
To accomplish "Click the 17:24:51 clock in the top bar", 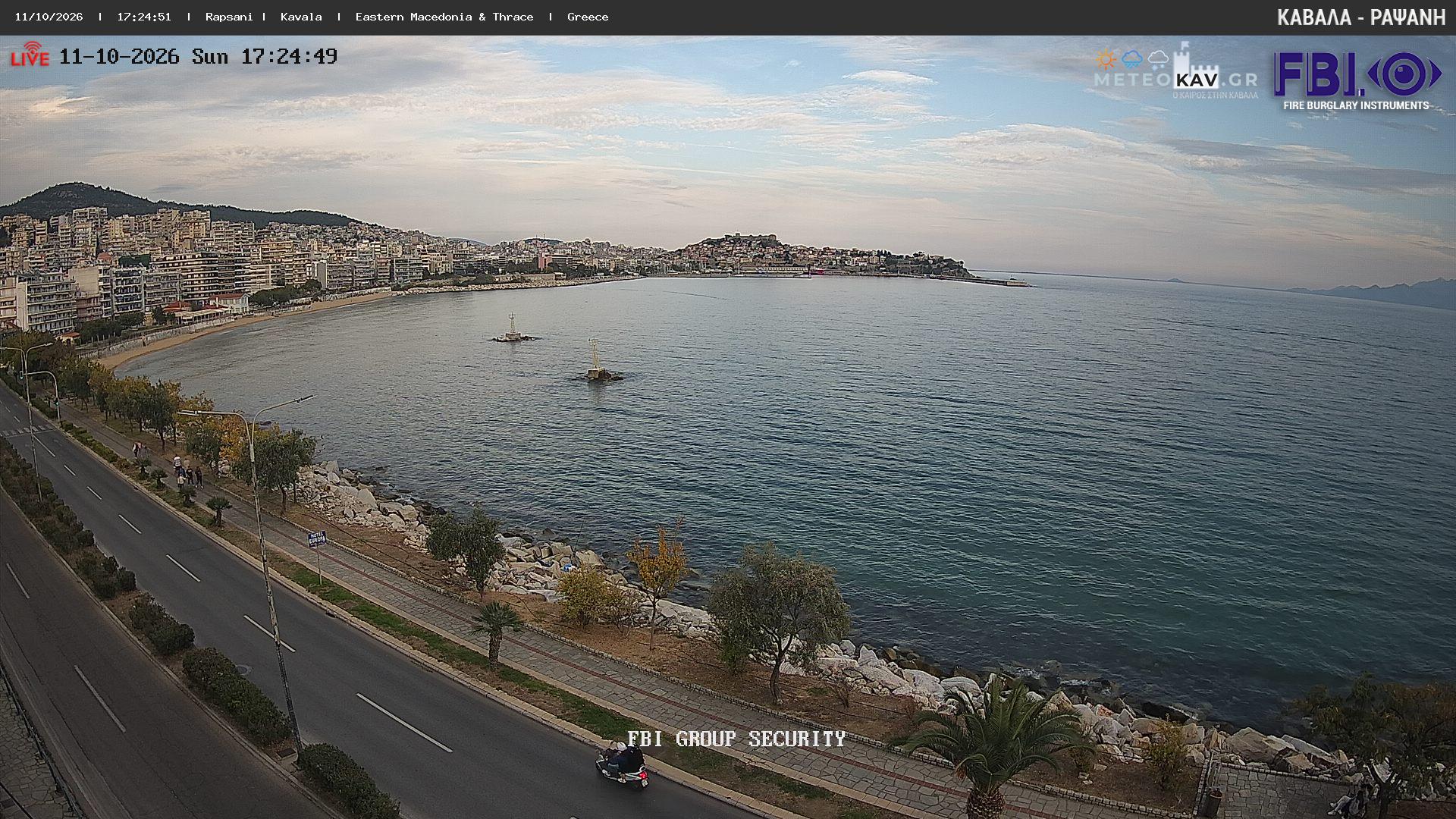I will click(144, 17).
